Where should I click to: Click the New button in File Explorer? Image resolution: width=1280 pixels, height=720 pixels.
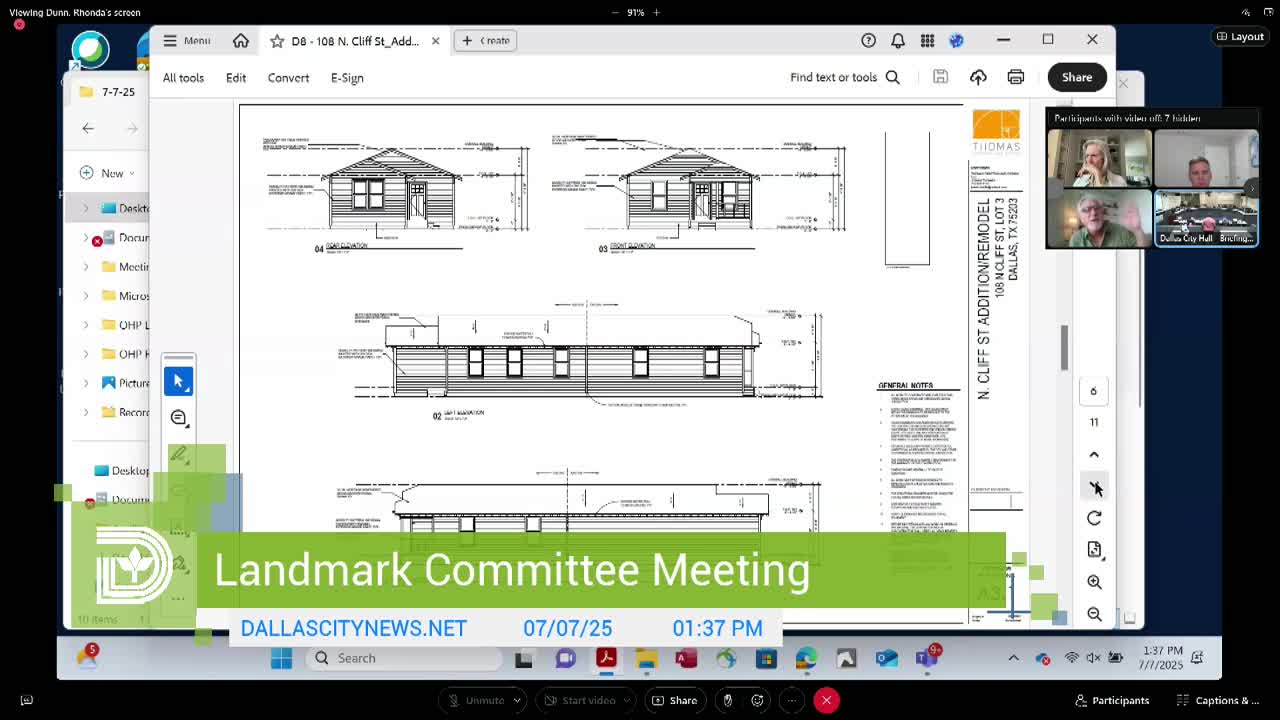pos(106,173)
